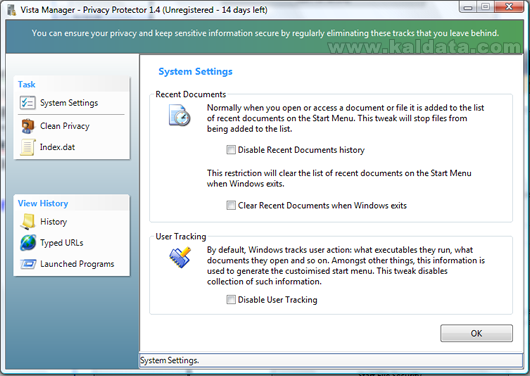Maximize the Privacy Protector window

[x=485, y=7]
